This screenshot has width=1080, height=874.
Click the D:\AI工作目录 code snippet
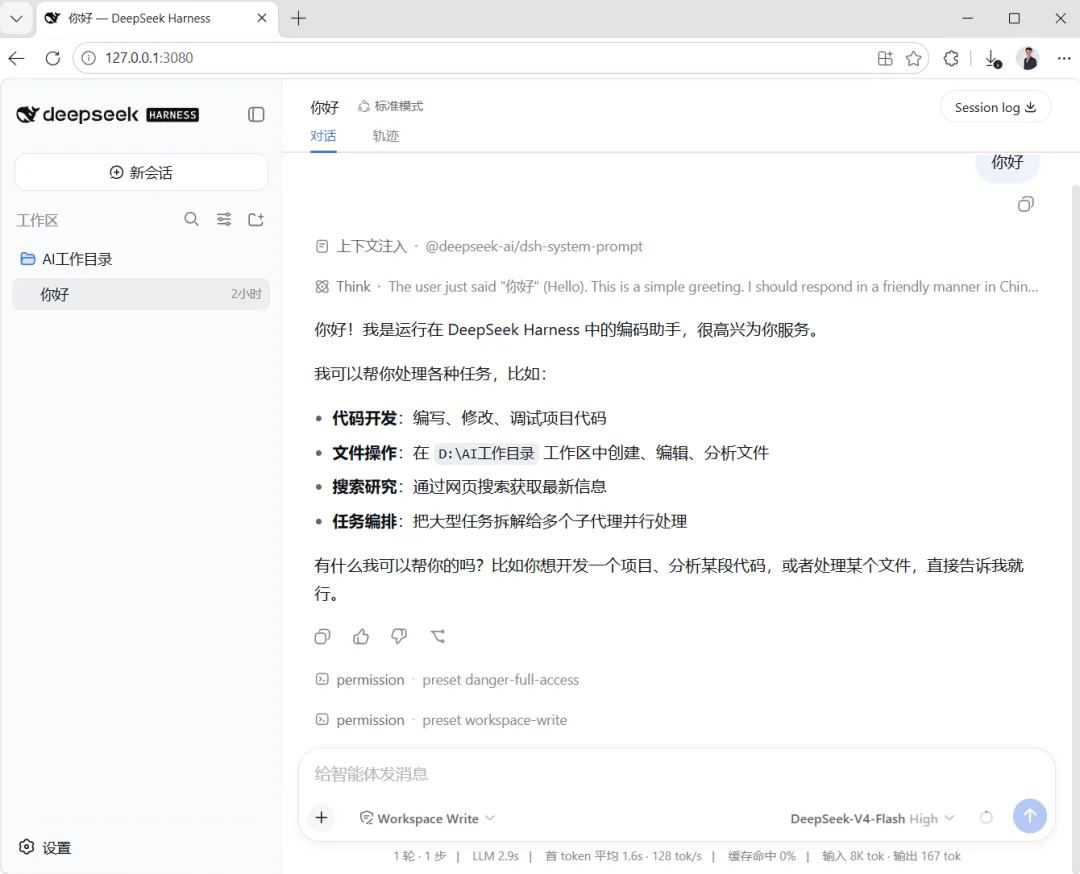pos(486,453)
